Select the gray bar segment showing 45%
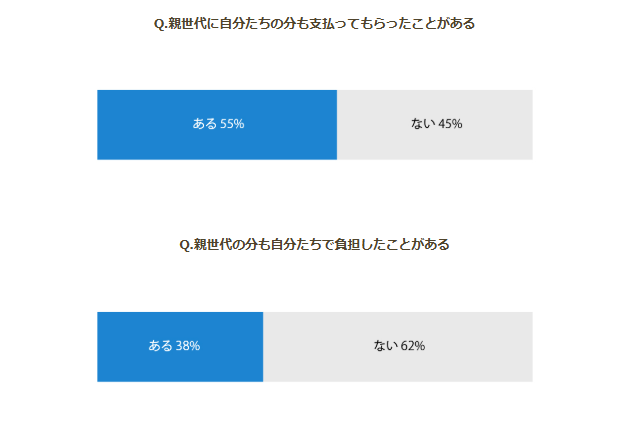 (x=435, y=125)
